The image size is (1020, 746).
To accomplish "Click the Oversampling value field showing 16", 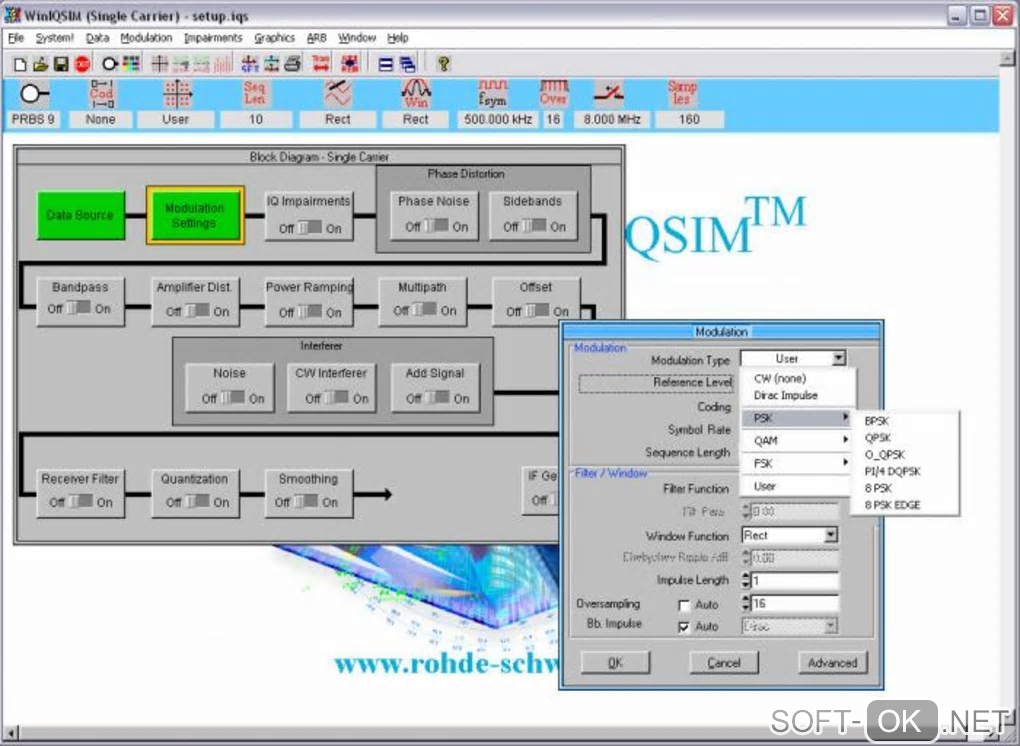I will (x=794, y=604).
